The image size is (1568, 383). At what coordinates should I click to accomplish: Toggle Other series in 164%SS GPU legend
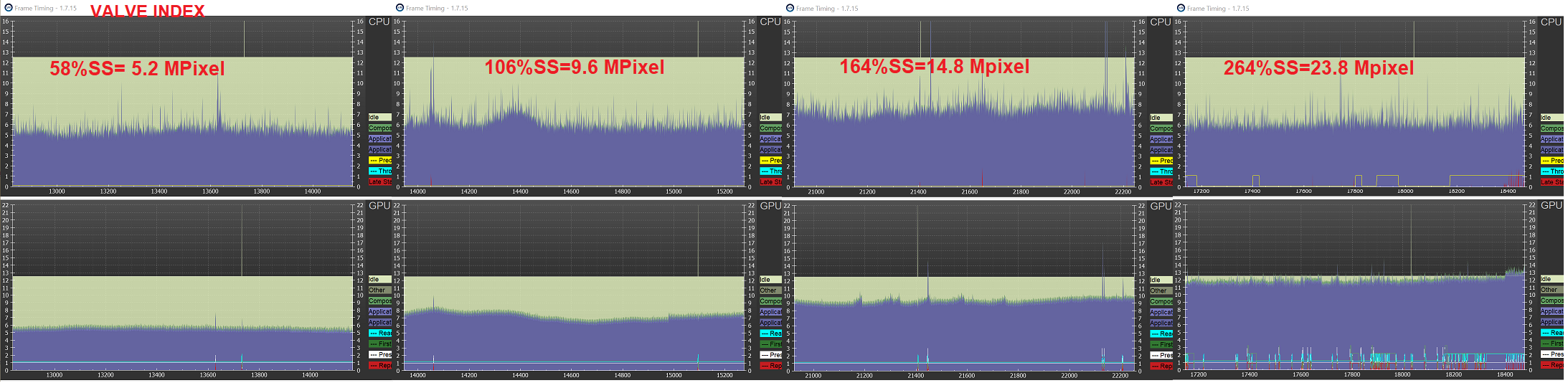click(x=1161, y=290)
